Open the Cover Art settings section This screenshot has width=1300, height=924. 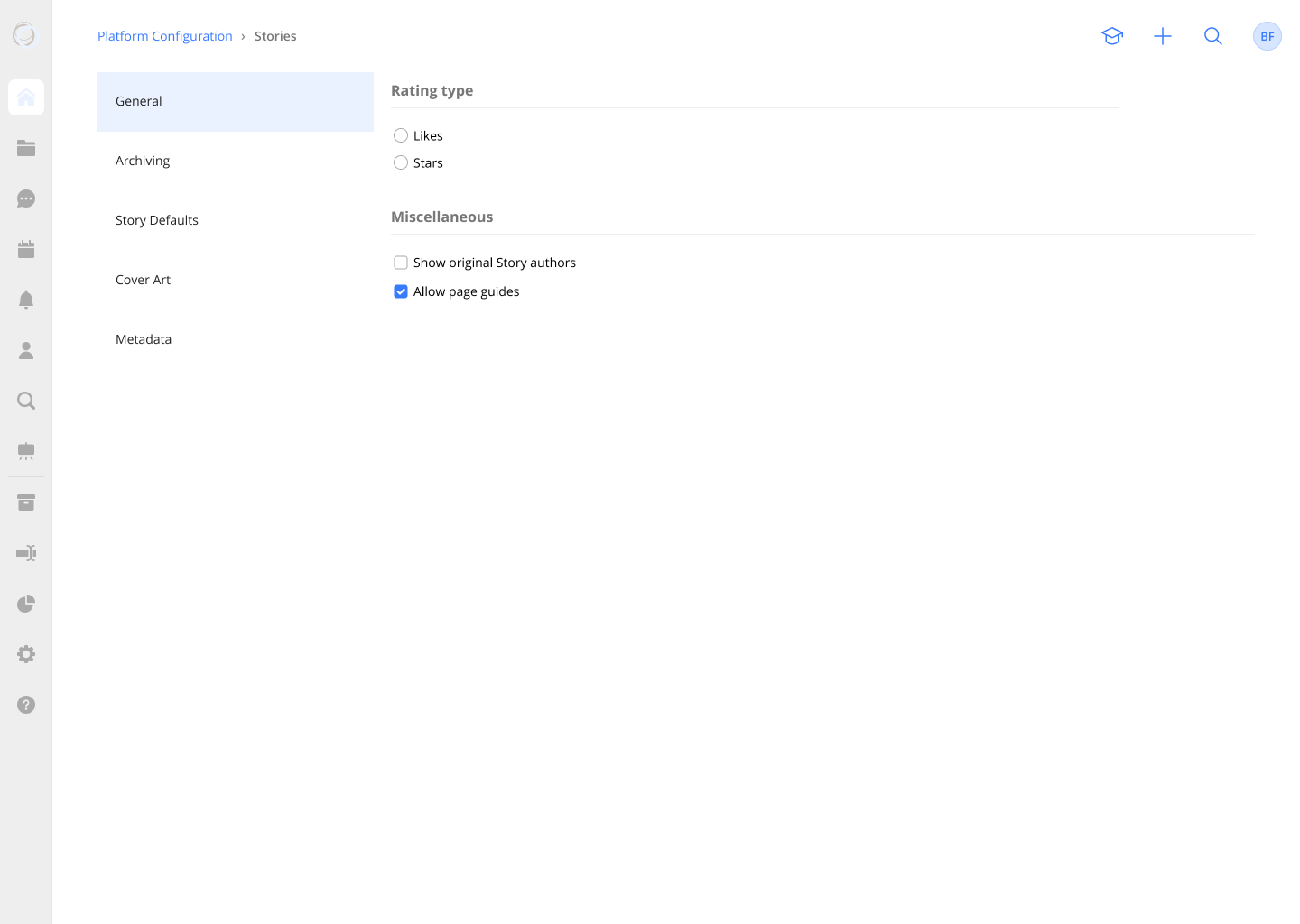coord(143,279)
